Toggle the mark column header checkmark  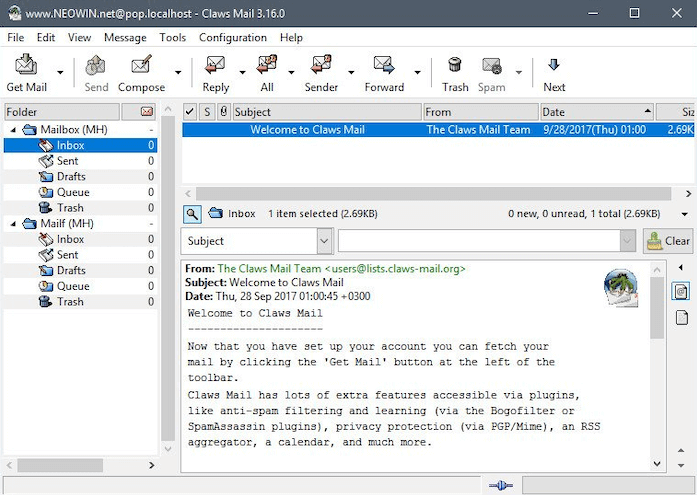(x=190, y=112)
